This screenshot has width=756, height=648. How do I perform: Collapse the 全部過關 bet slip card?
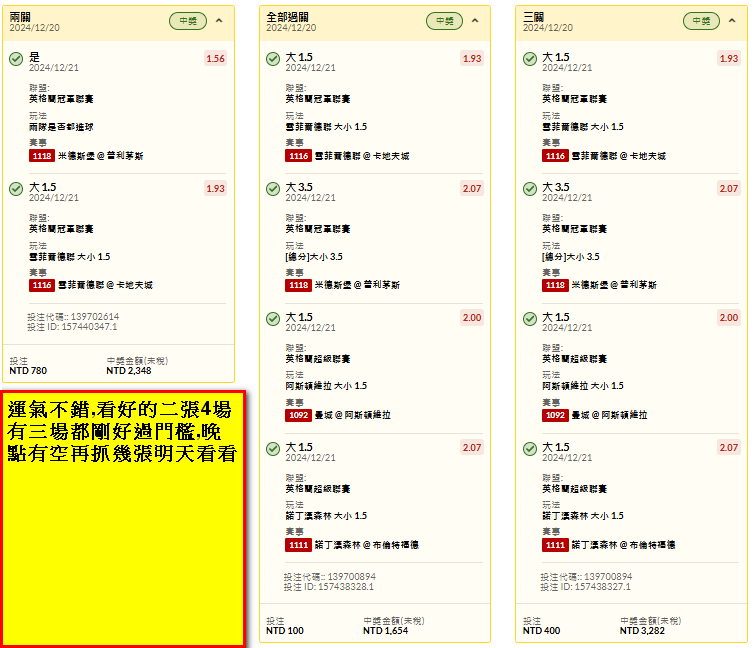click(475, 21)
